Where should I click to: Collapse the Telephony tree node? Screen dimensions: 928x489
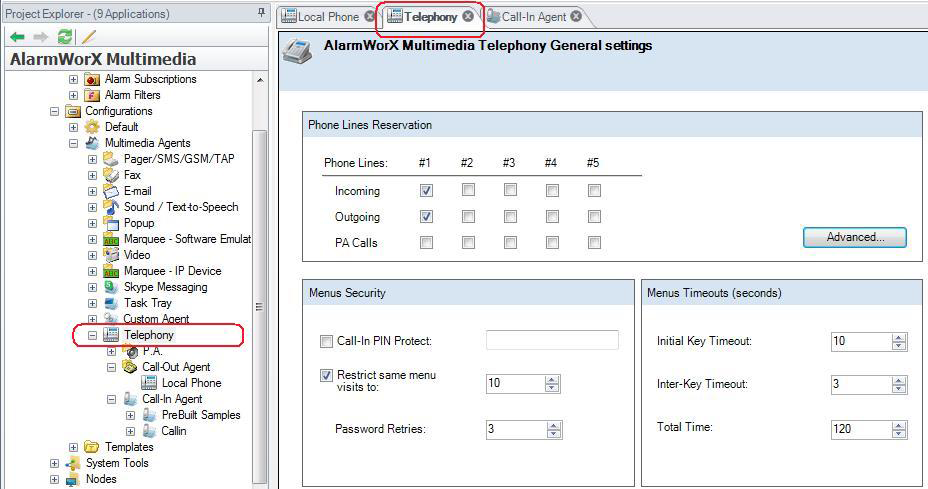coord(93,335)
